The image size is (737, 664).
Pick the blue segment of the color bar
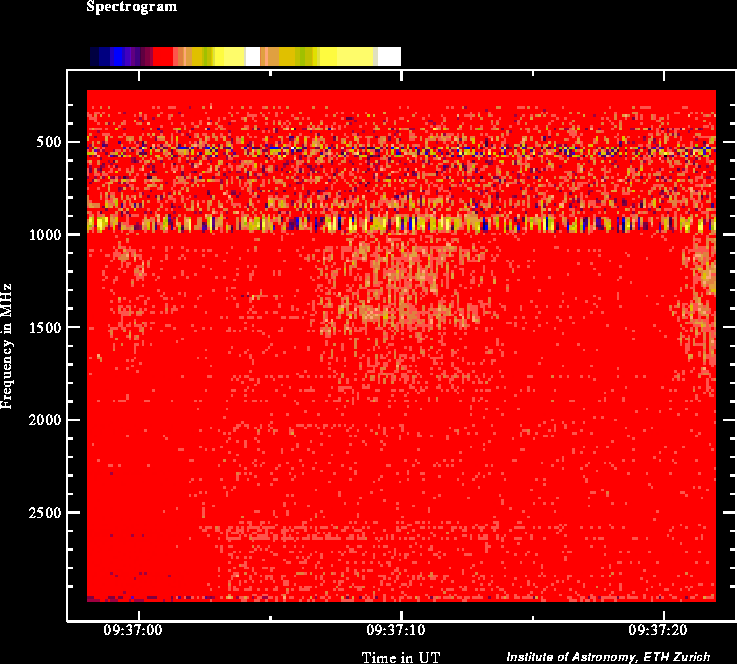pos(117,56)
